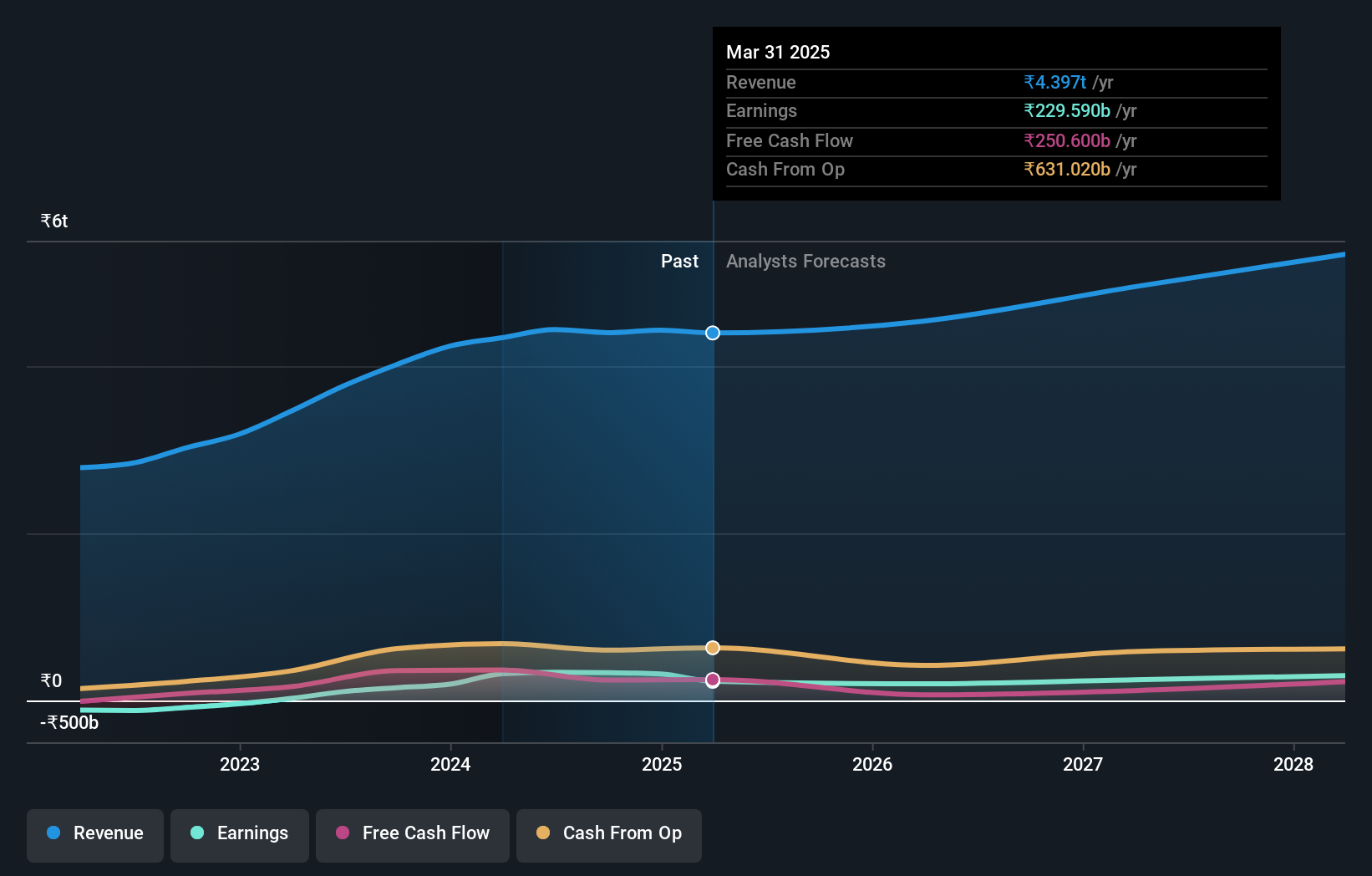The image size is (1372, 876).
Task: Click the 2028 x-axis label
Action: click(1293, 764)
